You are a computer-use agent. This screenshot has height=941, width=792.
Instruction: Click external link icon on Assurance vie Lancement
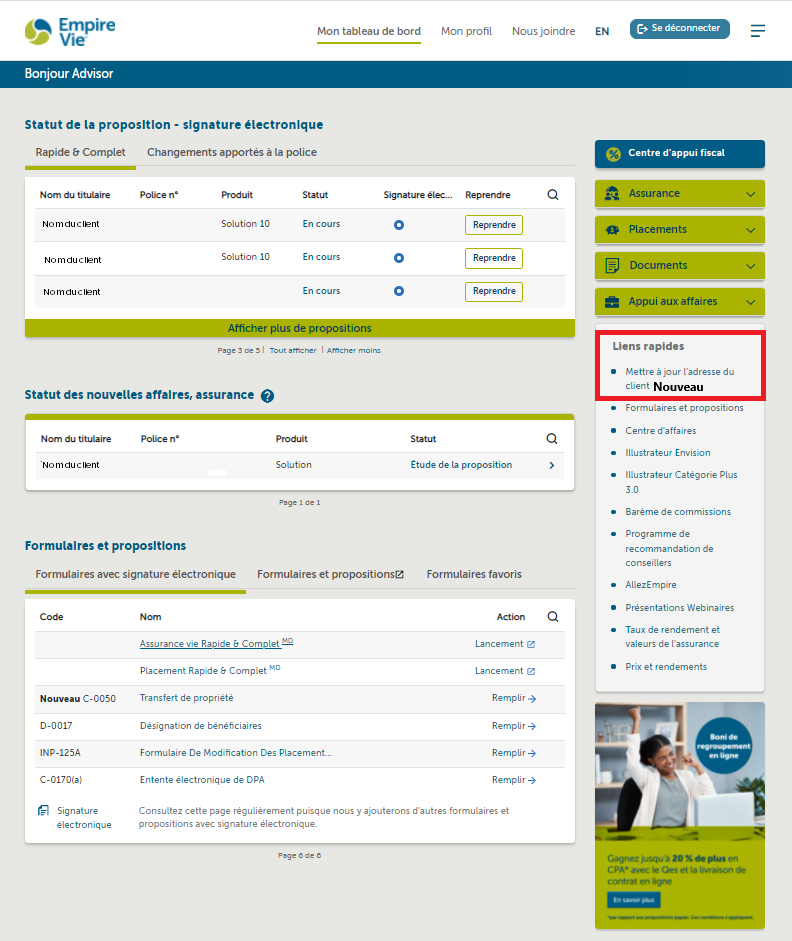pos(531,644)
